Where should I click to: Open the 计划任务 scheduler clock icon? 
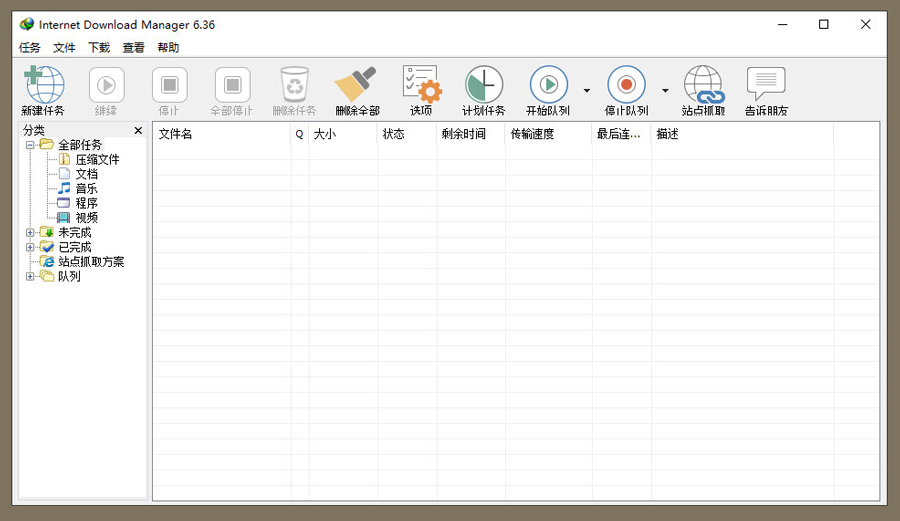484,86
